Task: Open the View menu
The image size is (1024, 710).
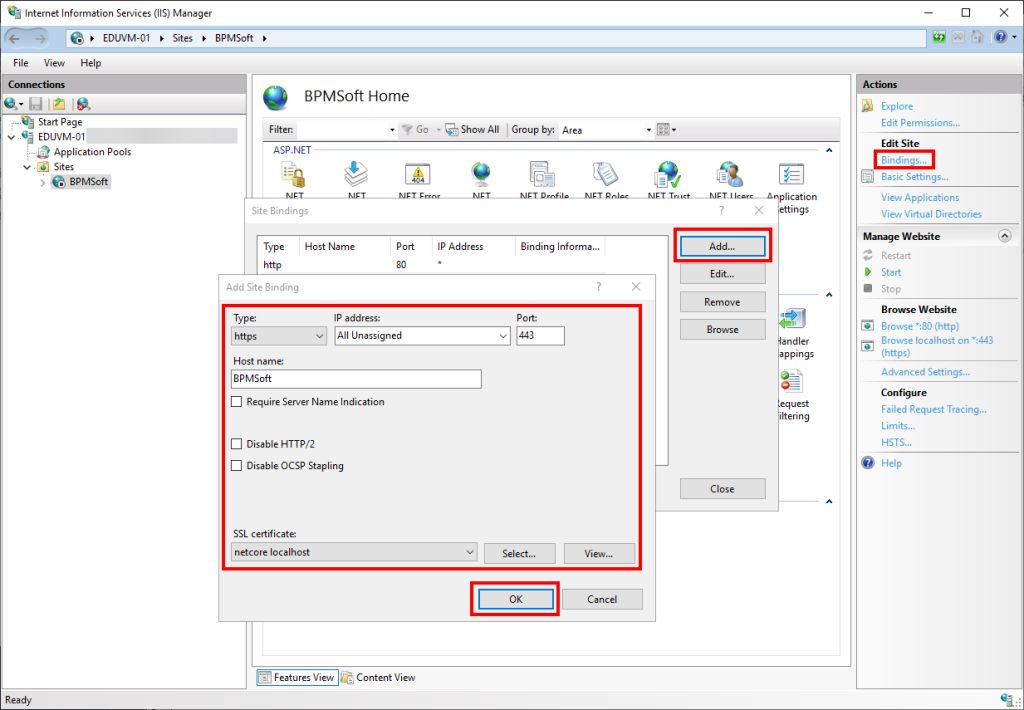Action: click(x=54, y=63)
